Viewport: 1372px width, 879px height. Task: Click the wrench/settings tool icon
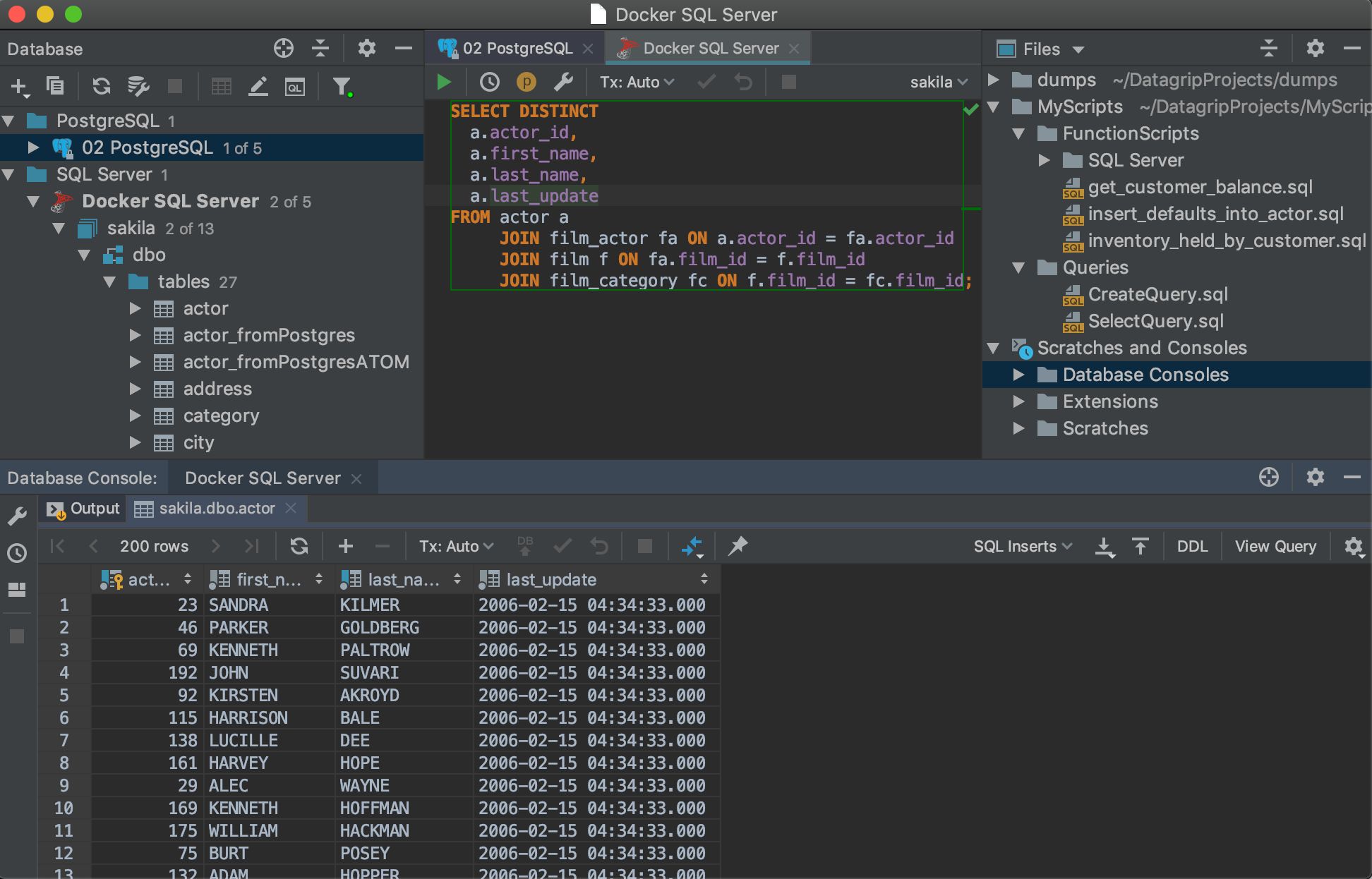tap(563, 81)
